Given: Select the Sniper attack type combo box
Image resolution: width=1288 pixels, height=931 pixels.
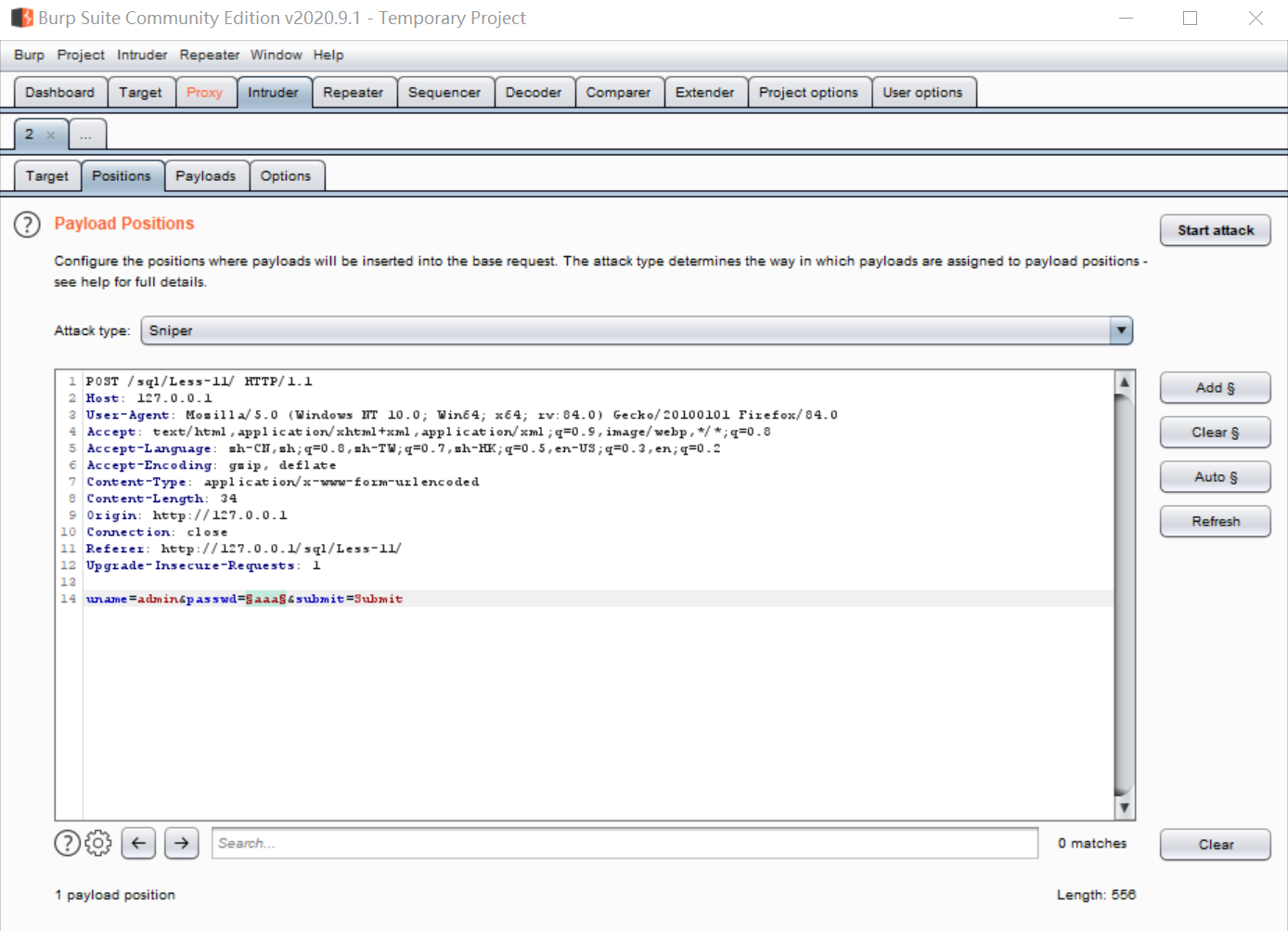Looking at the screenshot, I should (637, 330).
